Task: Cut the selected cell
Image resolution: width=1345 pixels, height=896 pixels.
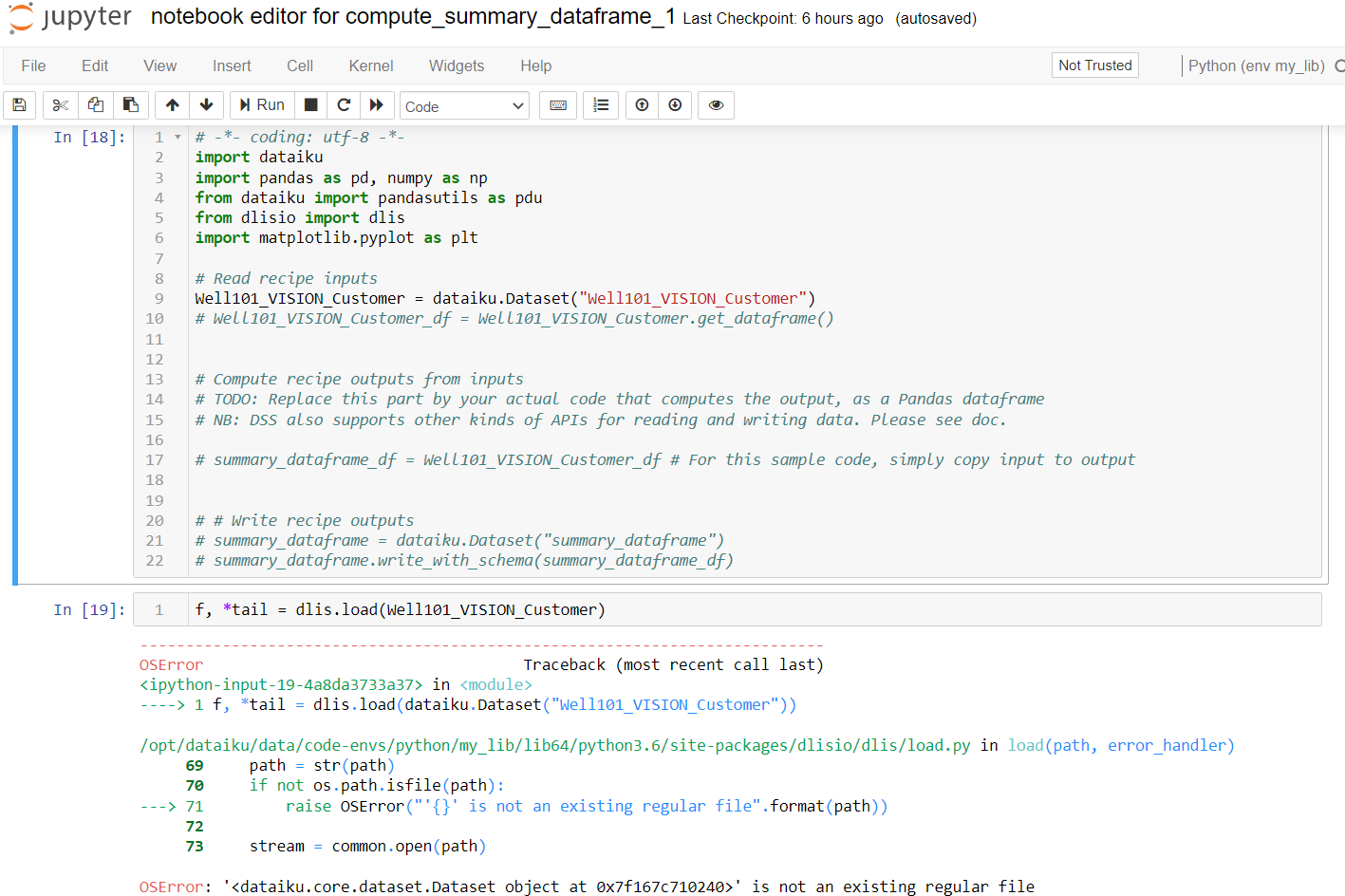Action: click(x=60, y=105)
